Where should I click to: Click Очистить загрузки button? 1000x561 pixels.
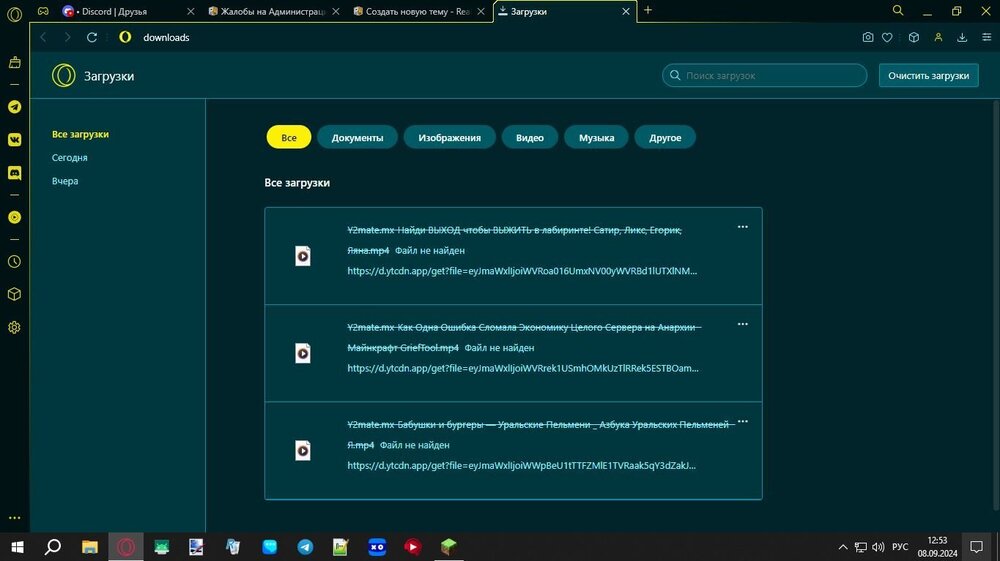tap(929, 75)
